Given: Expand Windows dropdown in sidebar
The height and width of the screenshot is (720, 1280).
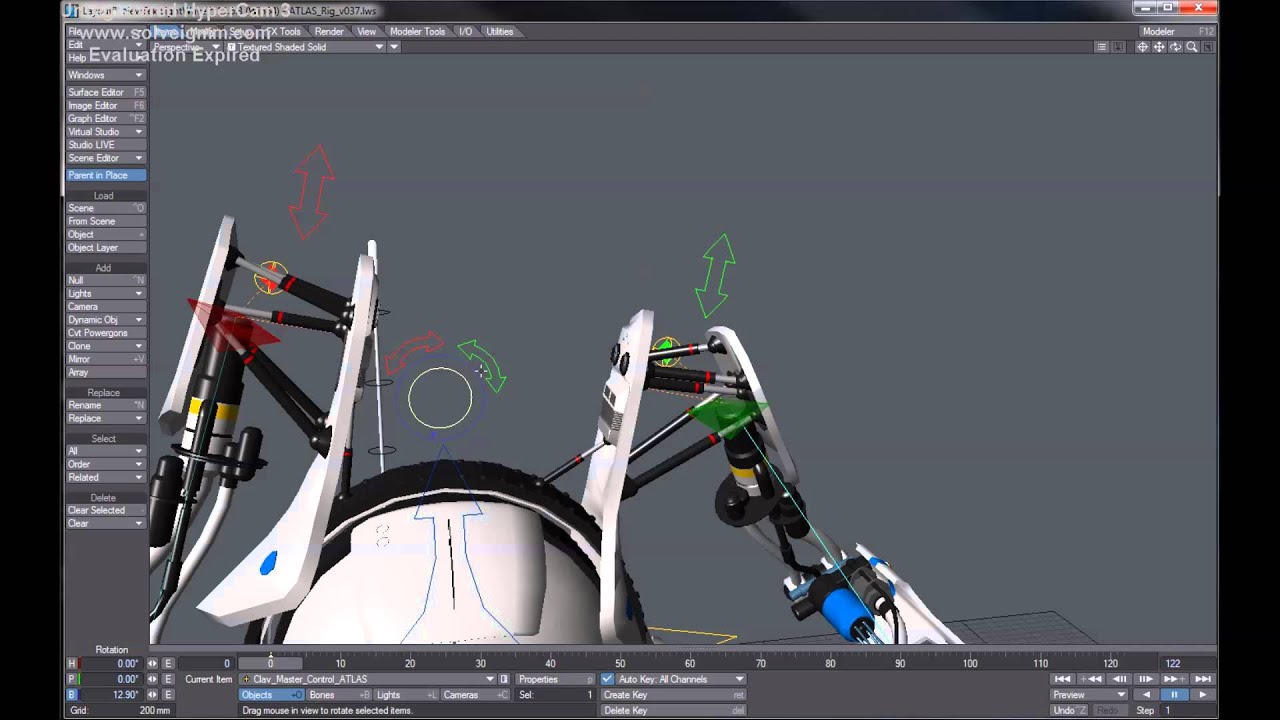Looking at the screenshot, I should click(x=106, y=75).
